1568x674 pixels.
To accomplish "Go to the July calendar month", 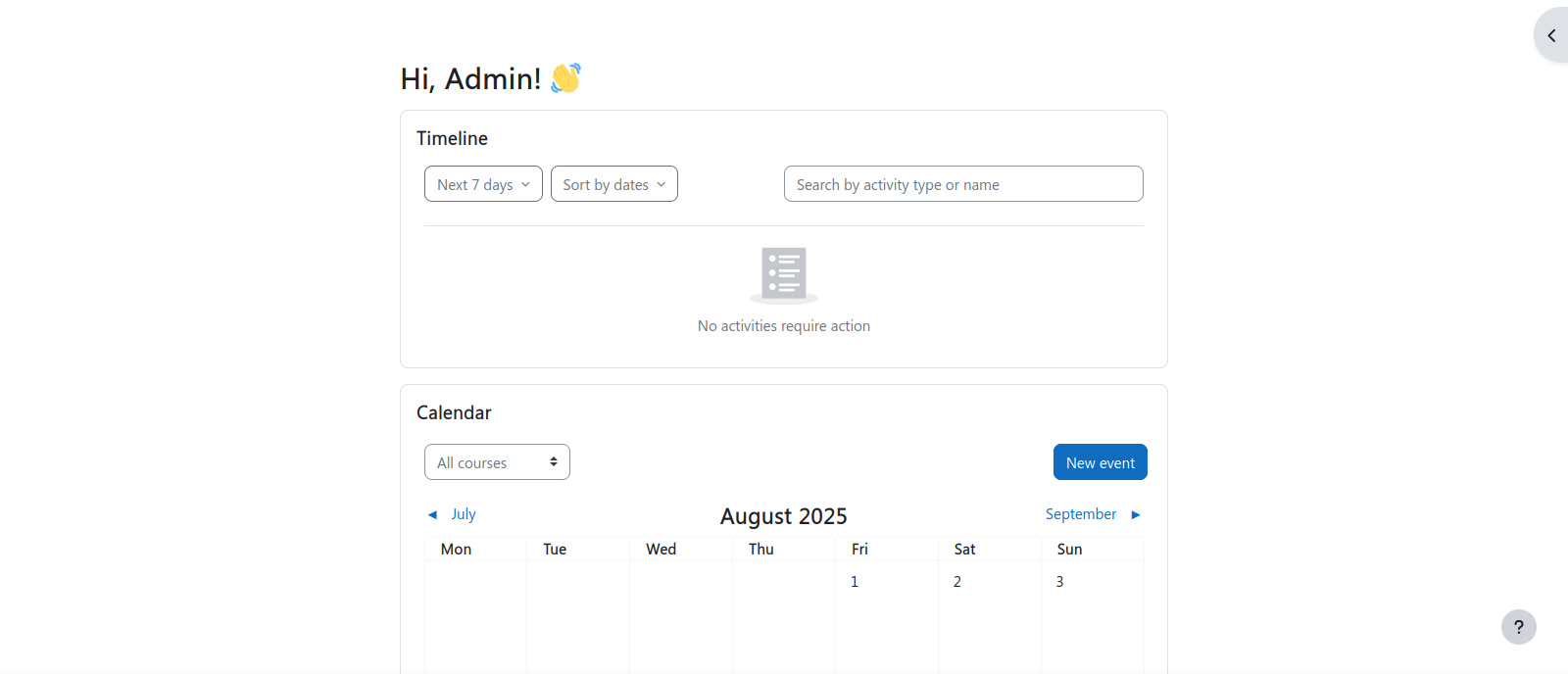I will [463, 514].
